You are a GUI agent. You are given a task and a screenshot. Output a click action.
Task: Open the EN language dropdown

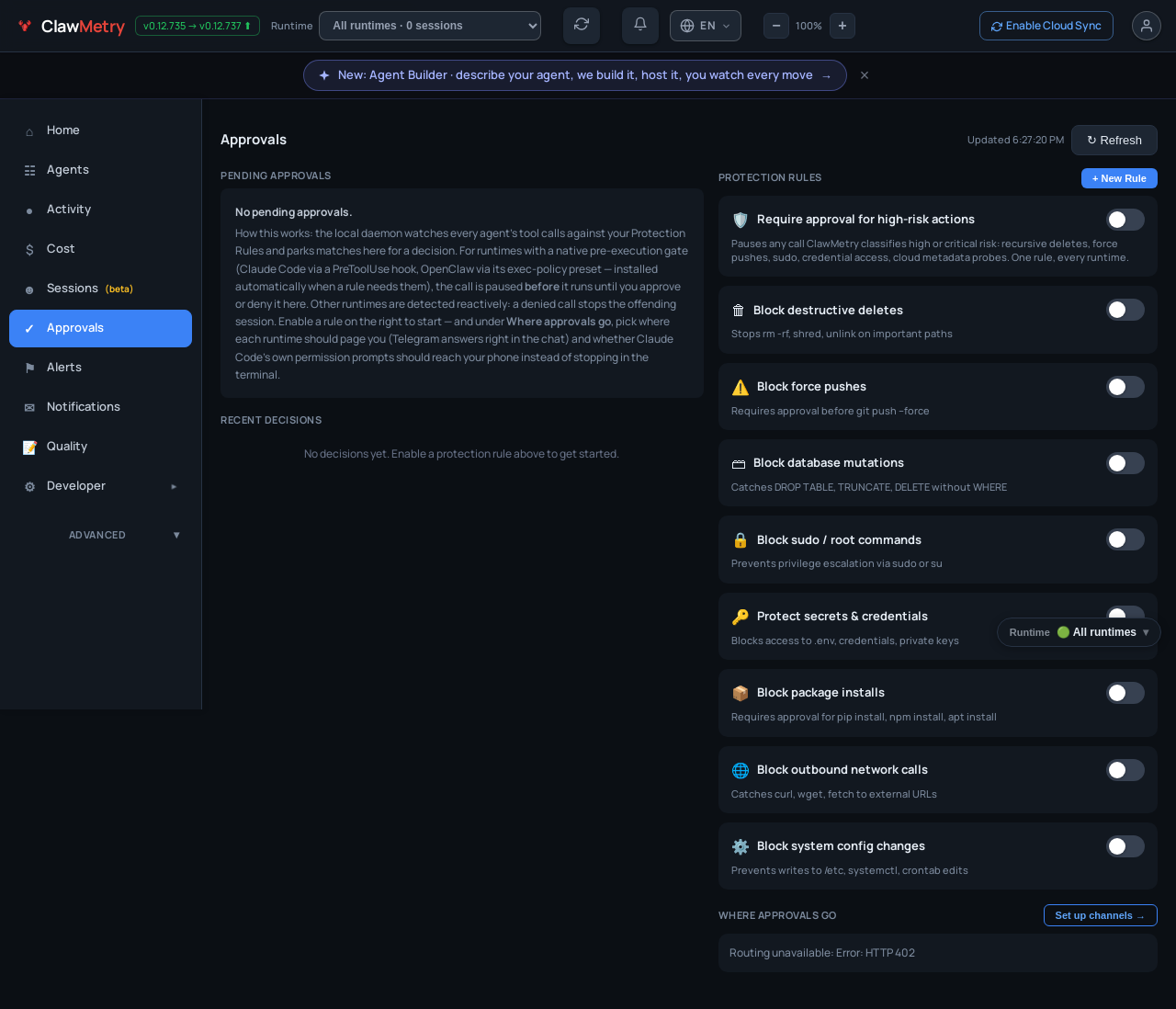pos(706,26)
